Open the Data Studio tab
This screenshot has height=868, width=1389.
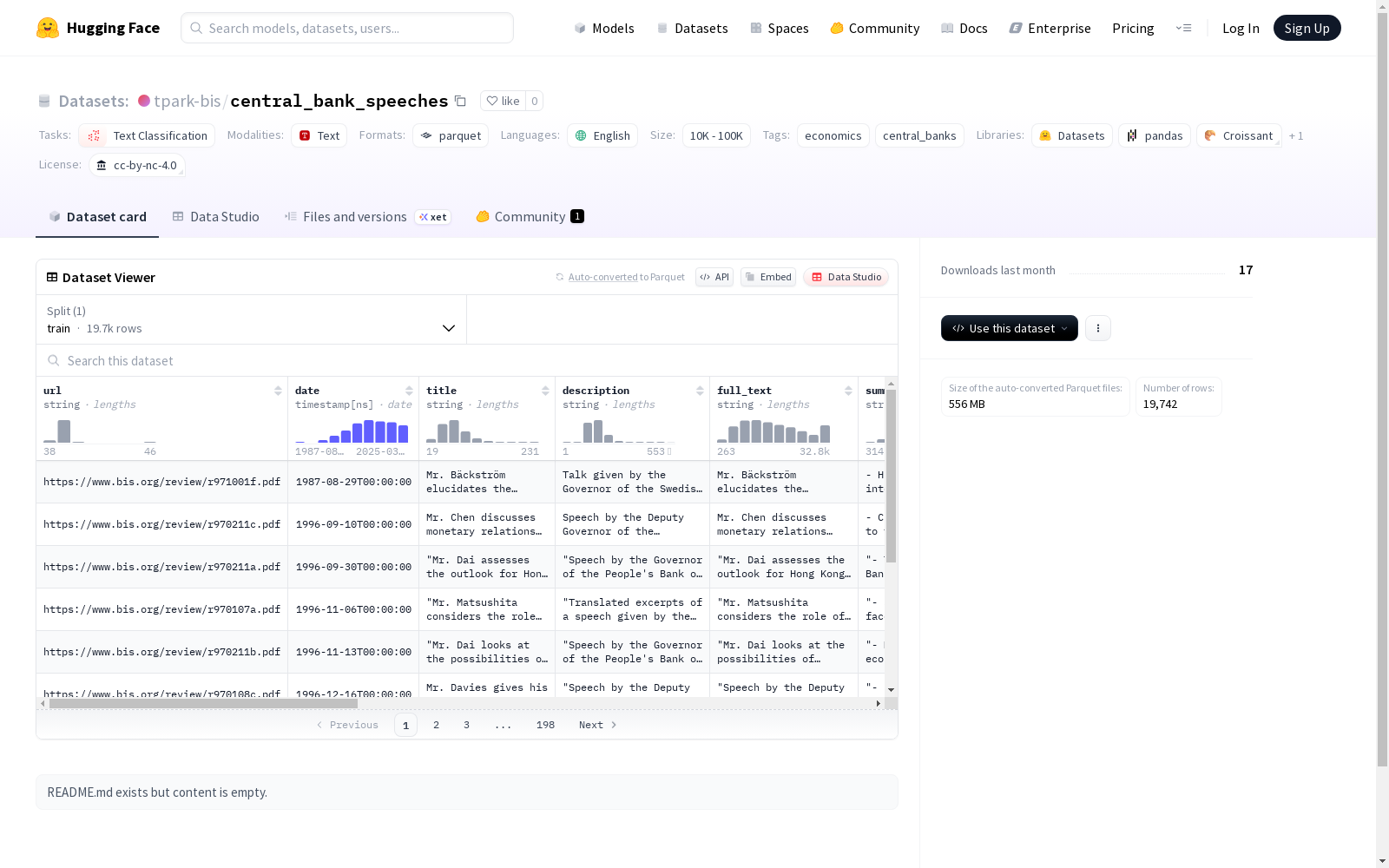[x=215, y=217]
